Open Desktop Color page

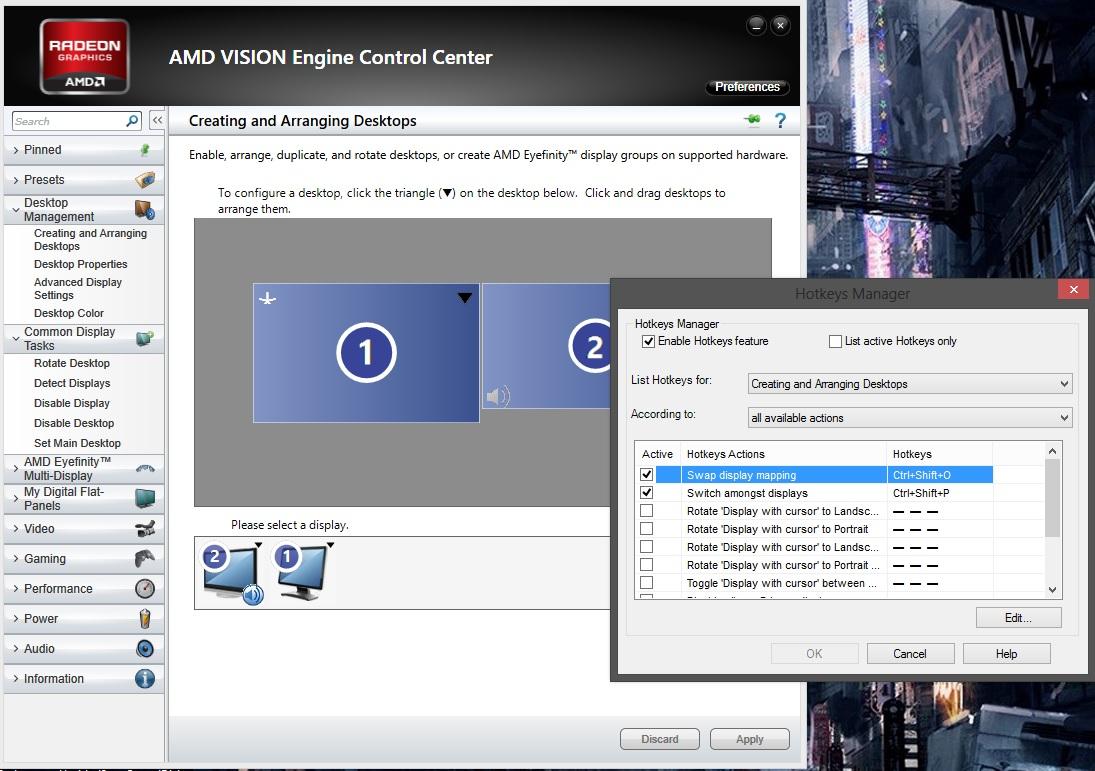68,313
